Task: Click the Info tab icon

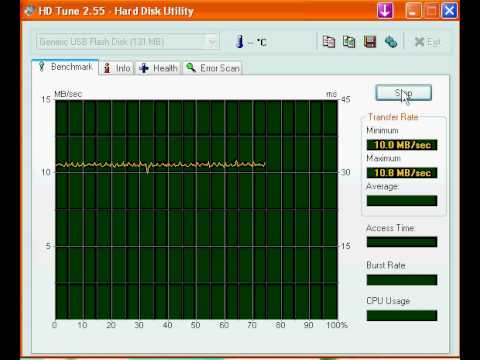Action: 107,68
